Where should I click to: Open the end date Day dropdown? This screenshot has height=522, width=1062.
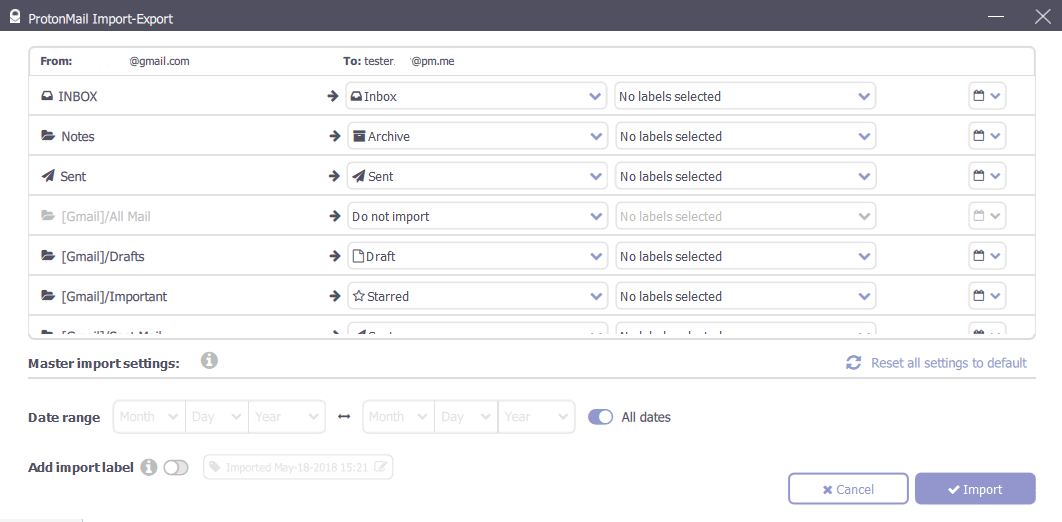(x=466, y=416)
